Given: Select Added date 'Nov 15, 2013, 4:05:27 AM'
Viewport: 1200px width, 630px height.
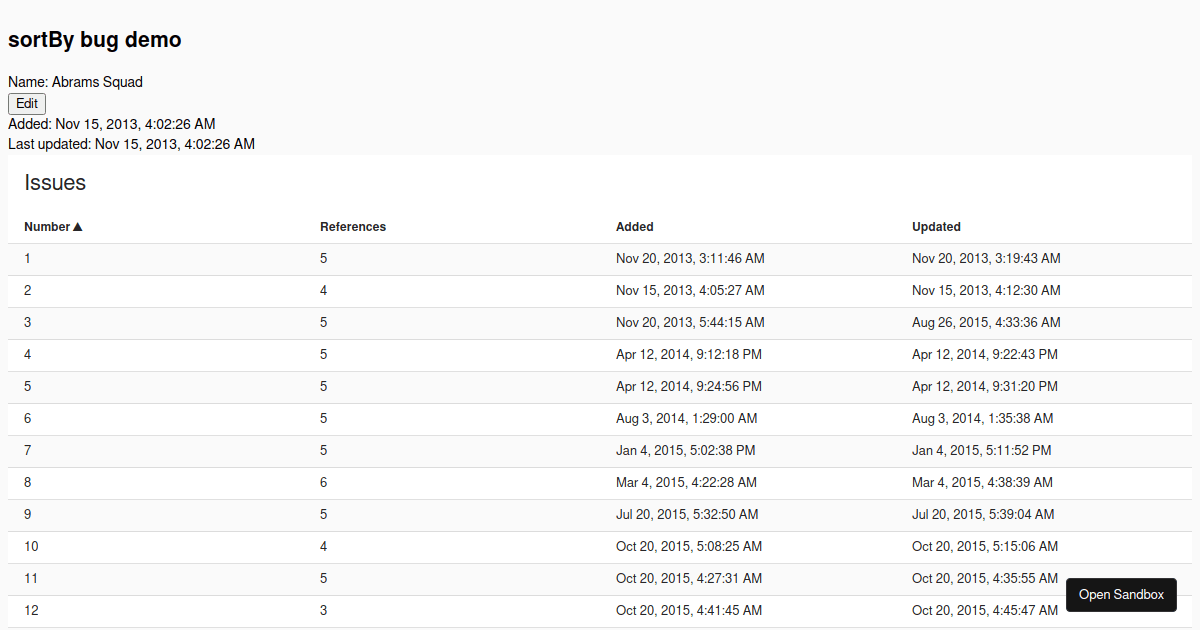Looking at the screenshot, I should coord(690,291).
